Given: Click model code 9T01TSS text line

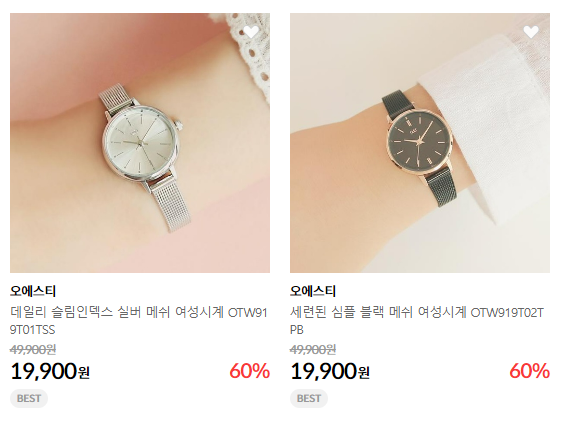Looking at the screenshot, I should [33, 330].
